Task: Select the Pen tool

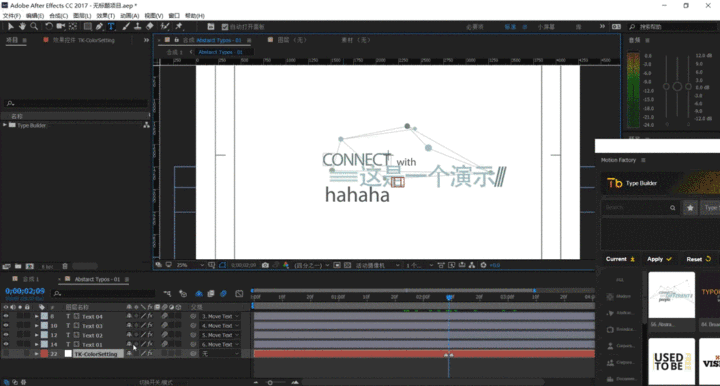Action: tap(99, 27)
